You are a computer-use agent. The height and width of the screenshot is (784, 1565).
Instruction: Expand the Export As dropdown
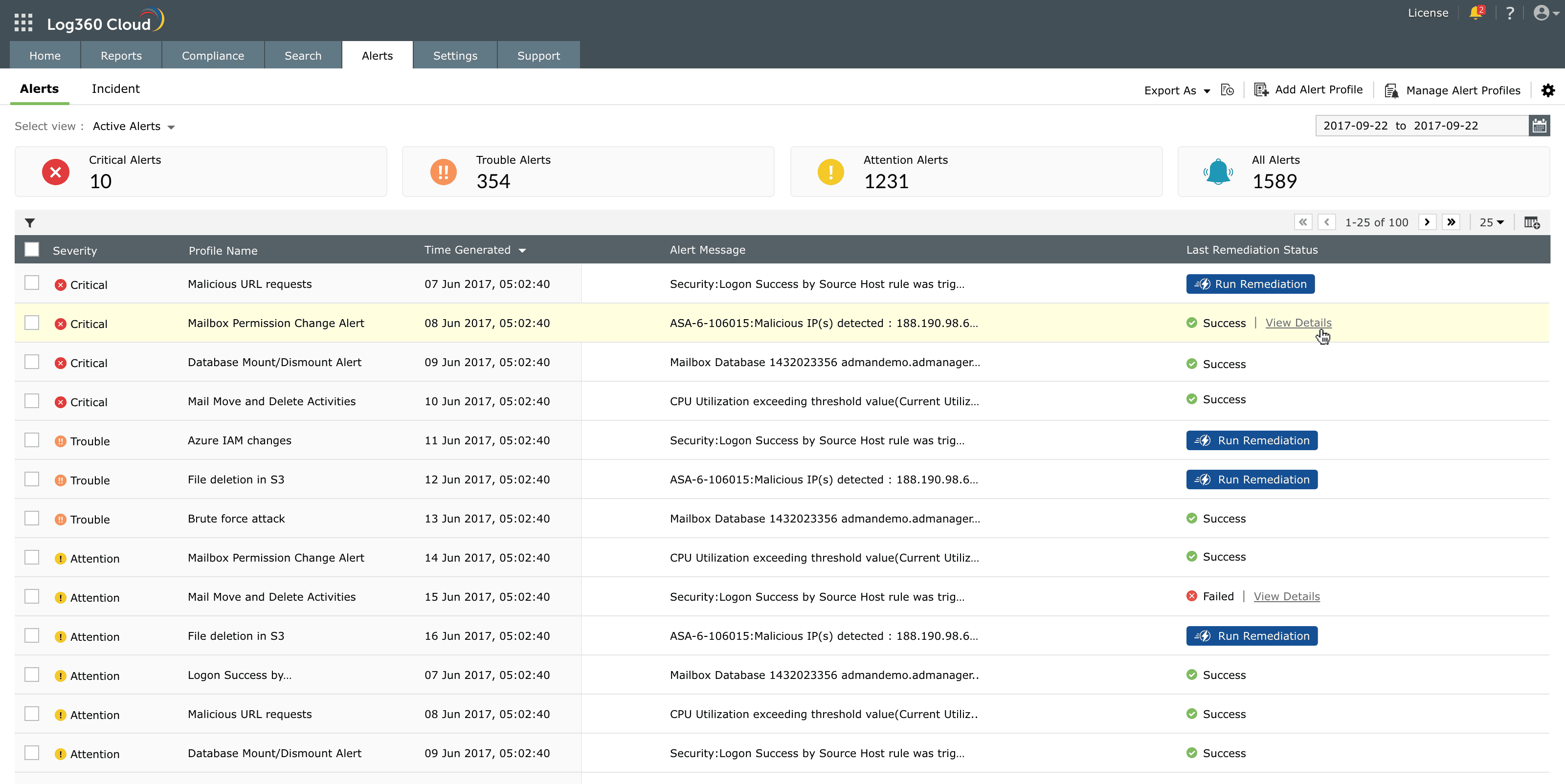point(1177,90)
